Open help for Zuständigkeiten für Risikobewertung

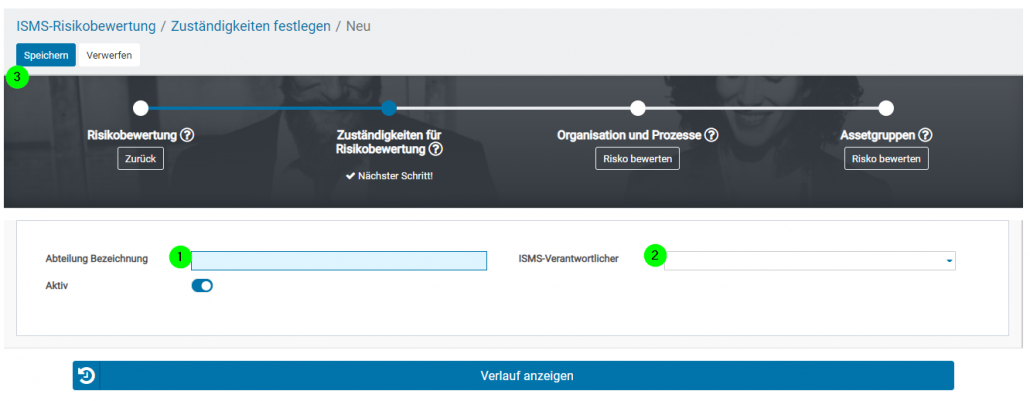(x=436, y=150)
